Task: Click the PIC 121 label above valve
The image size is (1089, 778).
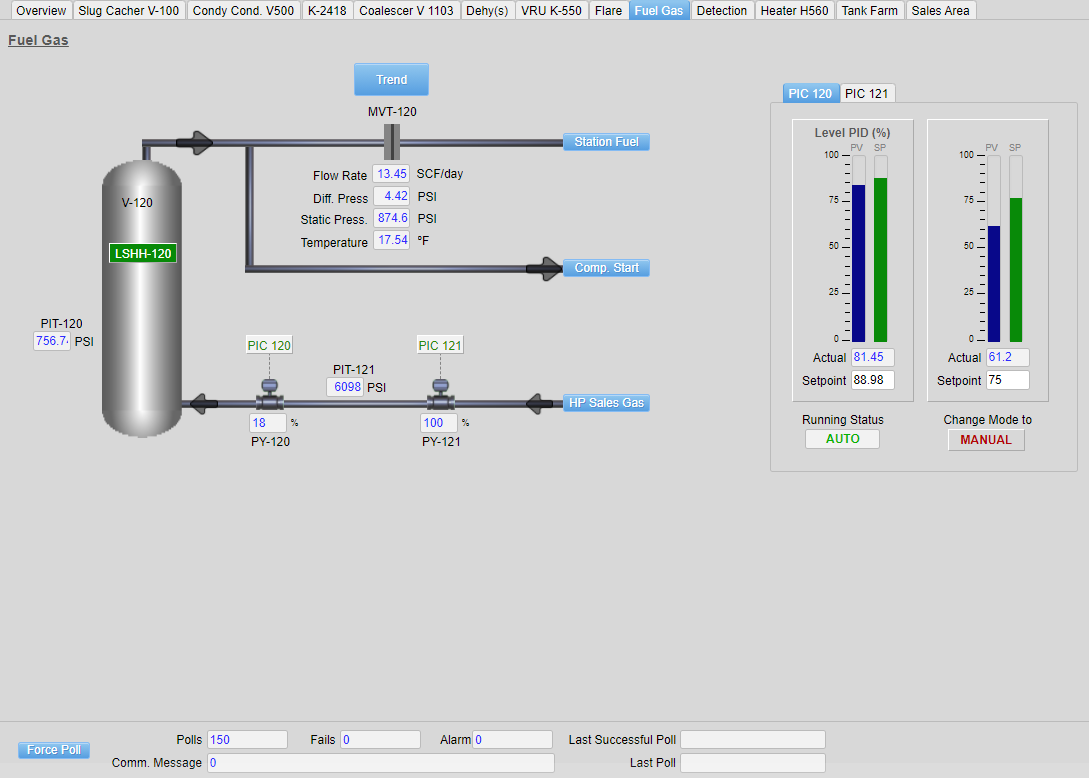Action: 440,345
